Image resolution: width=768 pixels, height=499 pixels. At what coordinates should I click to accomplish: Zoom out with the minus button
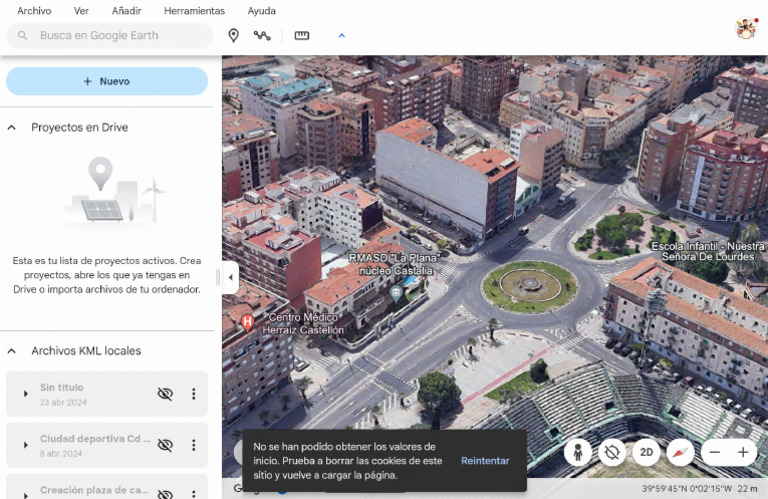pos(715,452)
